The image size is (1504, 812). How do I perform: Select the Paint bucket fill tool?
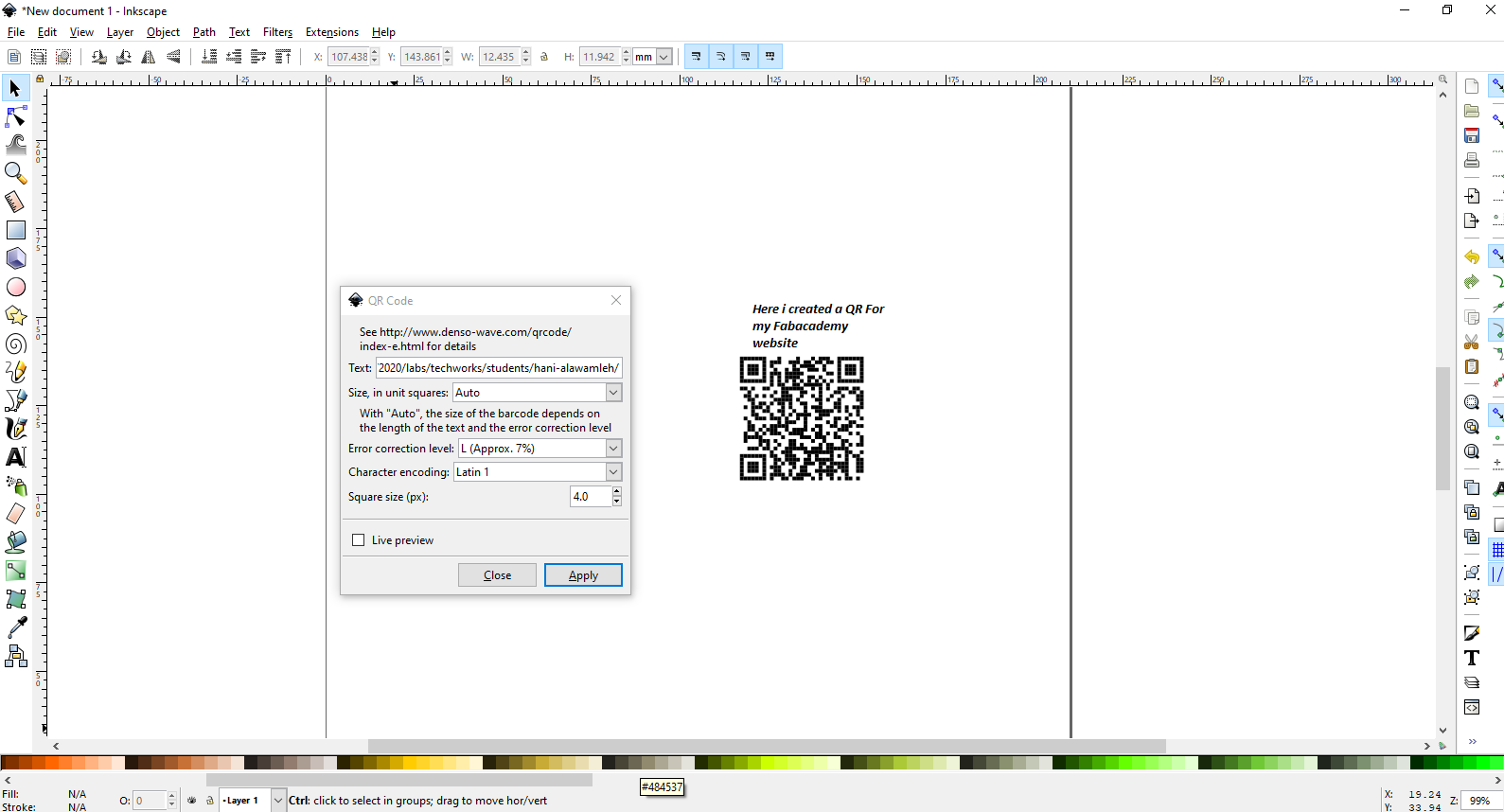pyautogui.click(x=15, y=542)
